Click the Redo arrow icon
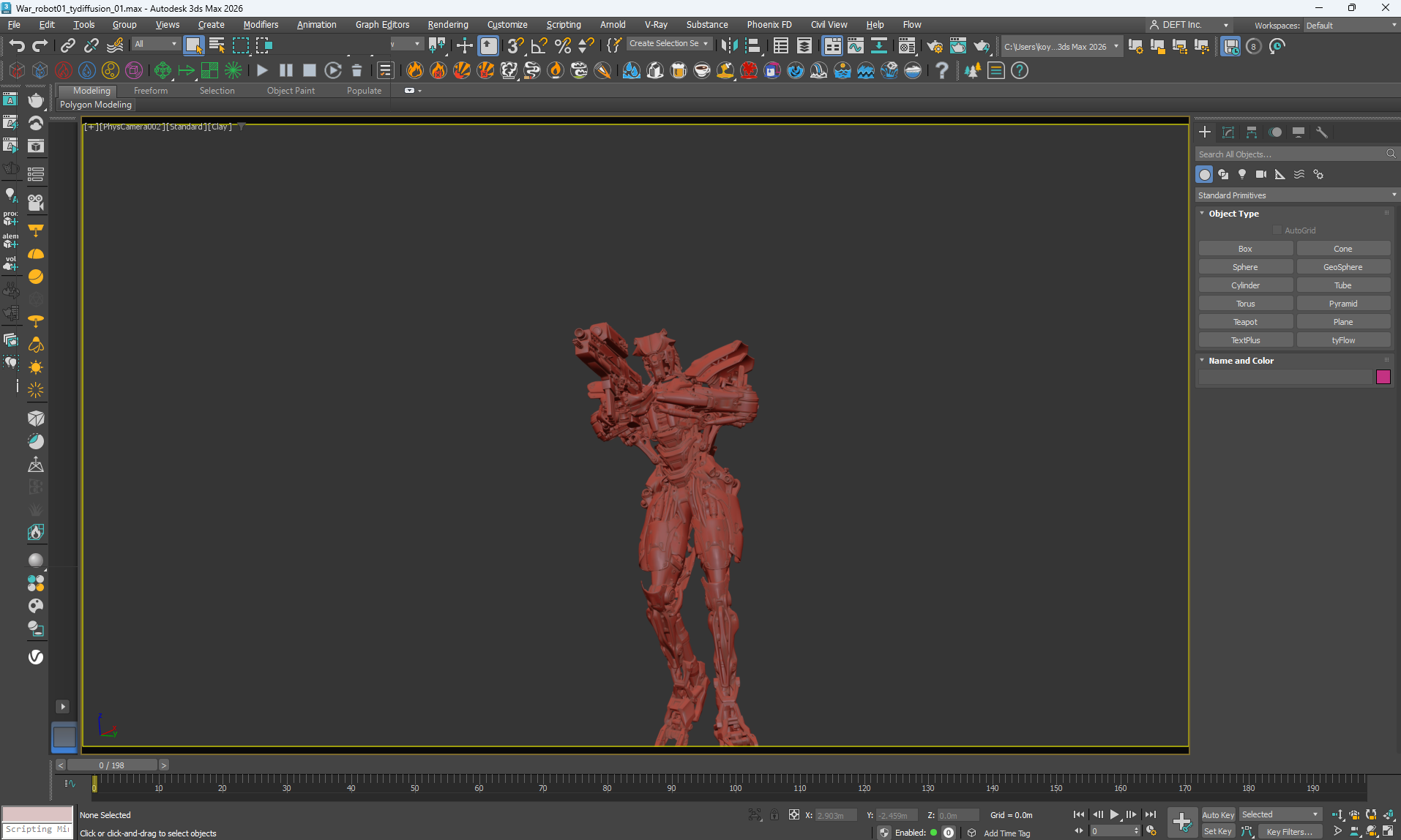The width and height of the screenshot is (1401, 840). coord(40,45)
